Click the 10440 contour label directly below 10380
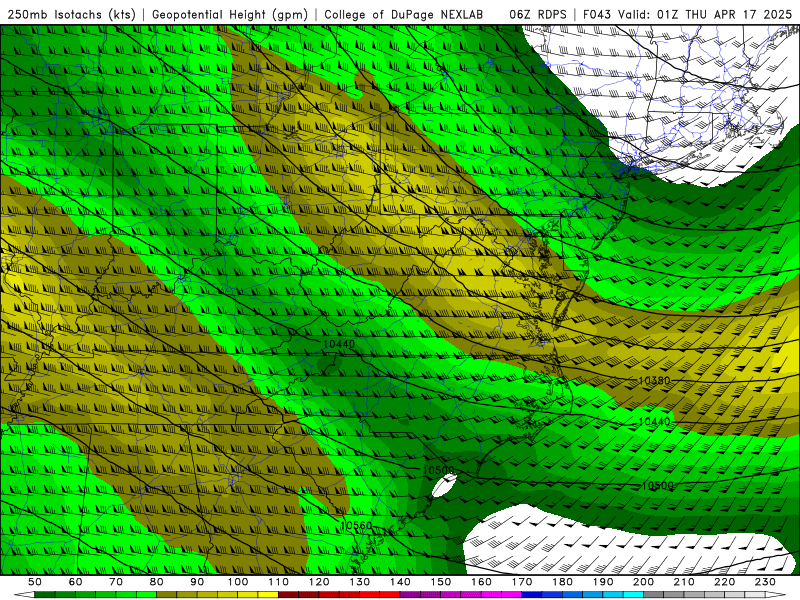The width and height of the screenshot is (800, 600). [654, 422]
